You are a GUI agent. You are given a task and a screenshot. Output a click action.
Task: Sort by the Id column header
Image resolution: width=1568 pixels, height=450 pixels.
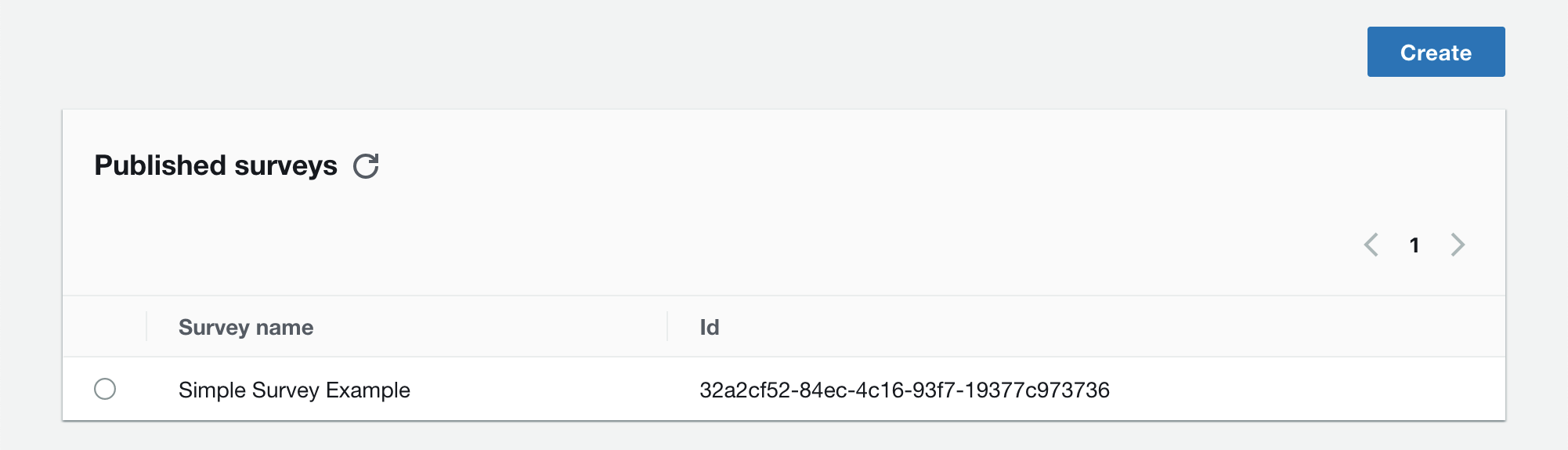(x=710, y=327)
